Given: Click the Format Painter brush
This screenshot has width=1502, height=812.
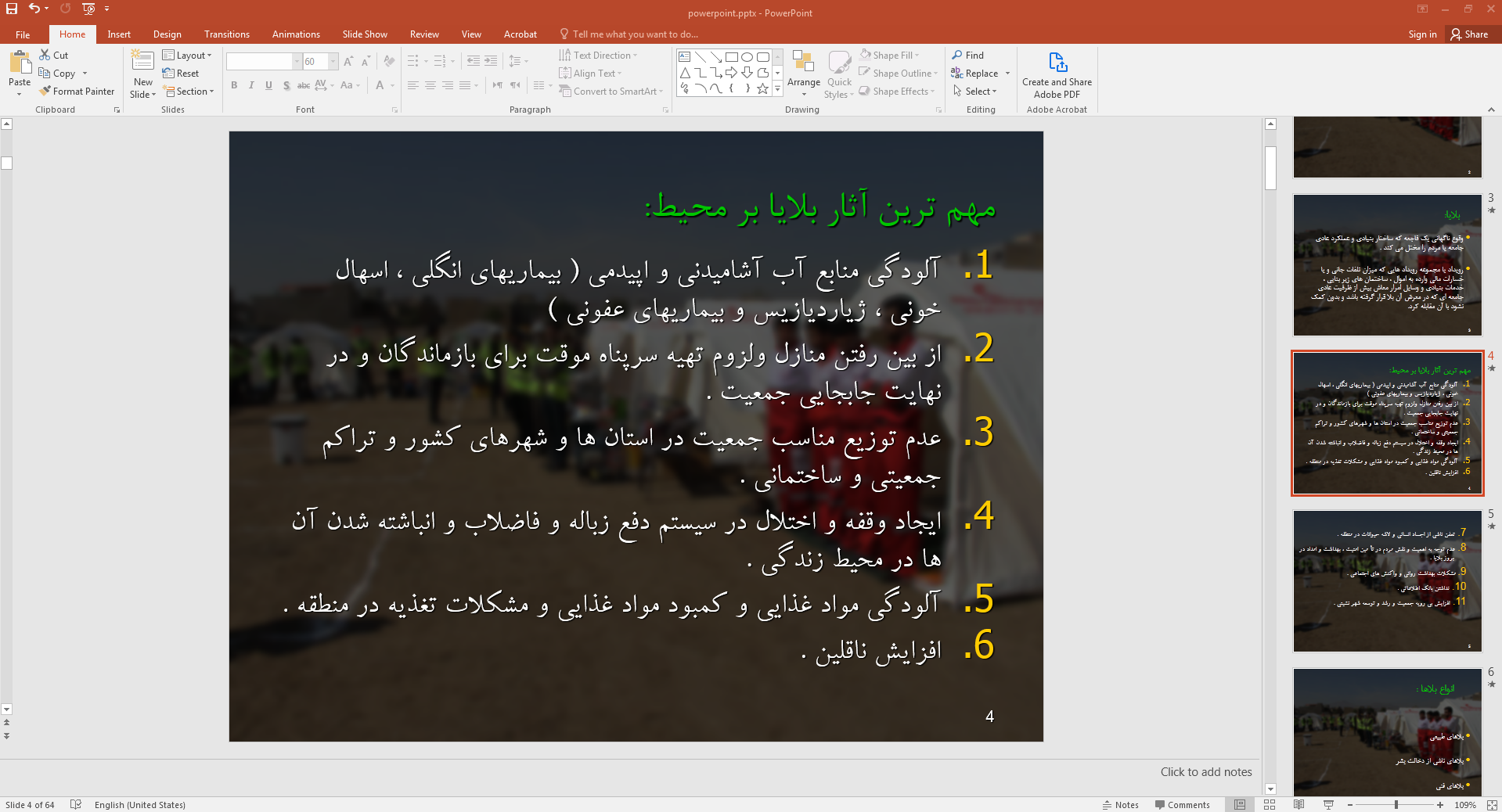Looking at the screenshot, I should pyautogui.click(x=45, y=91).
